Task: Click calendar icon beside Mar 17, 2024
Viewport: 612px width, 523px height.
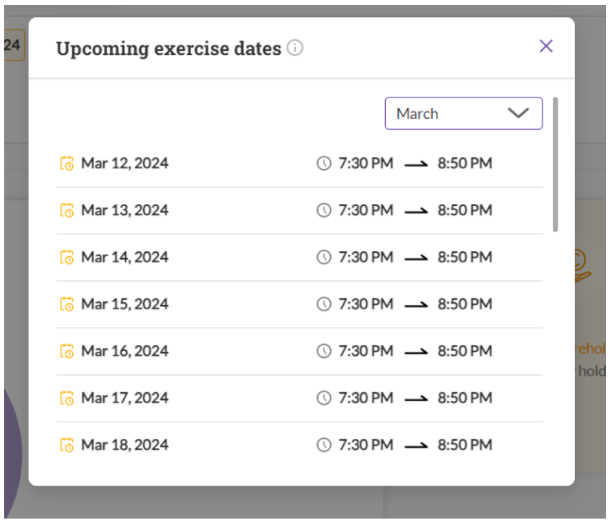Action: (x=67, y=398)
